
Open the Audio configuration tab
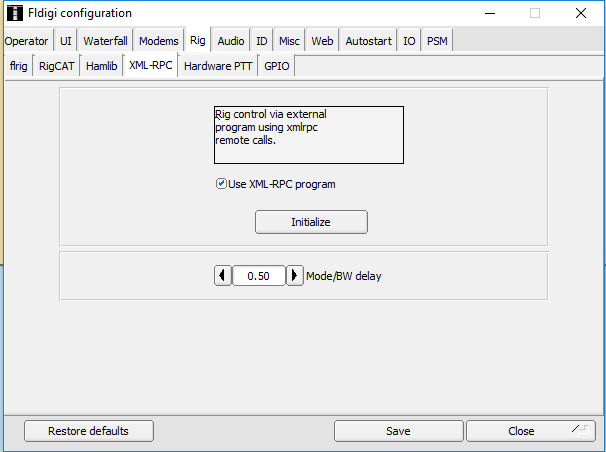coord(231,41)
